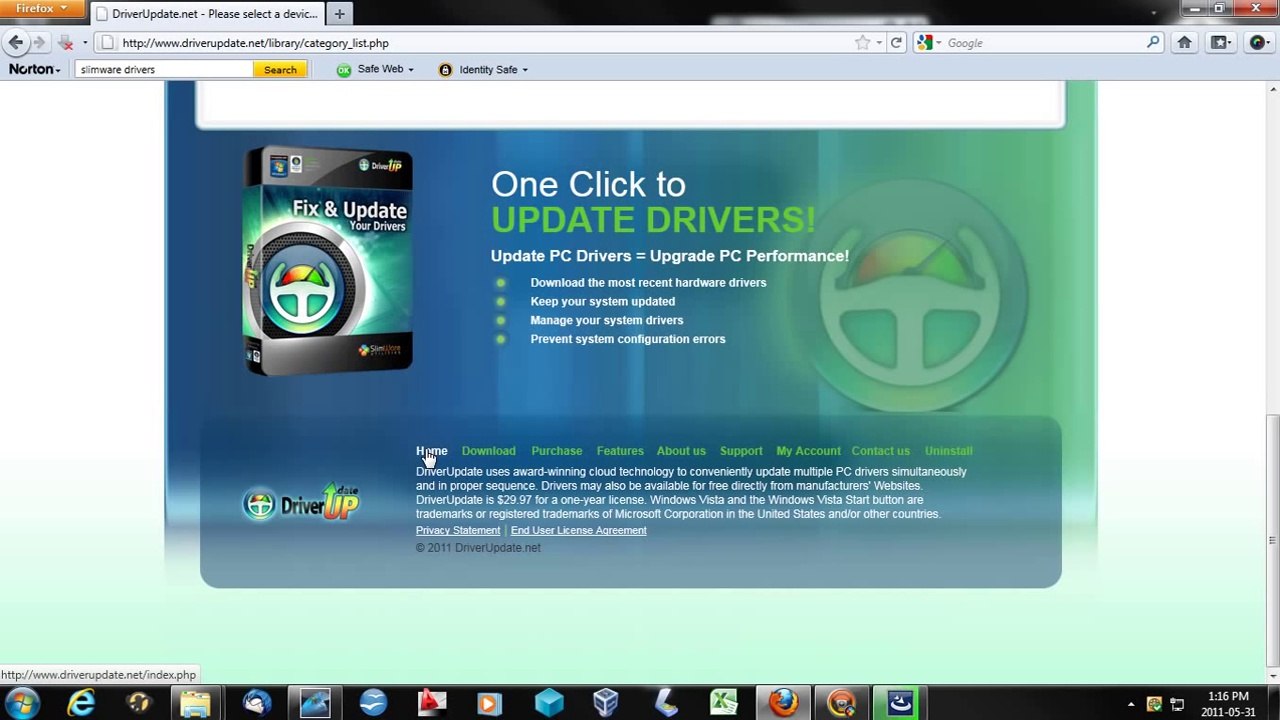
Task: Open the End User License Agreement link
Action: tap(578, 531)
